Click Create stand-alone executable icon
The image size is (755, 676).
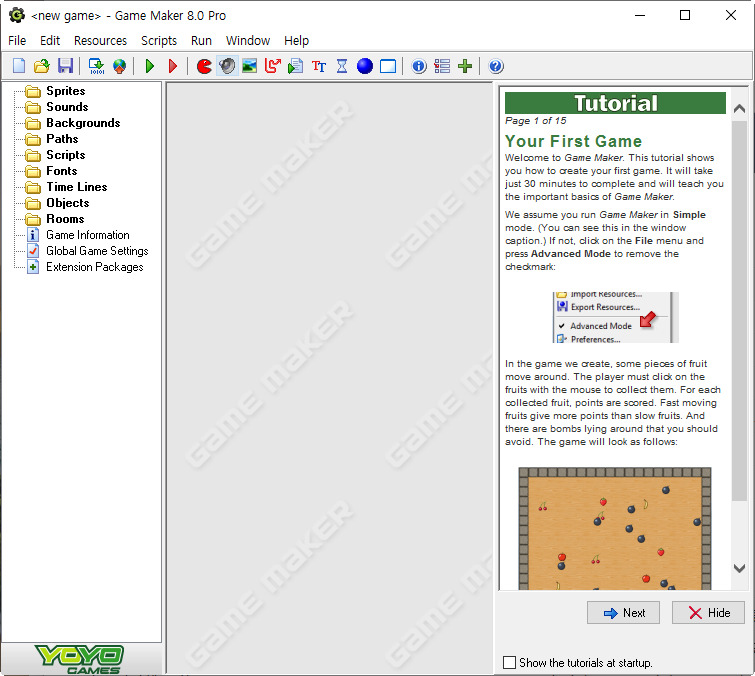[x=96, y=66]
